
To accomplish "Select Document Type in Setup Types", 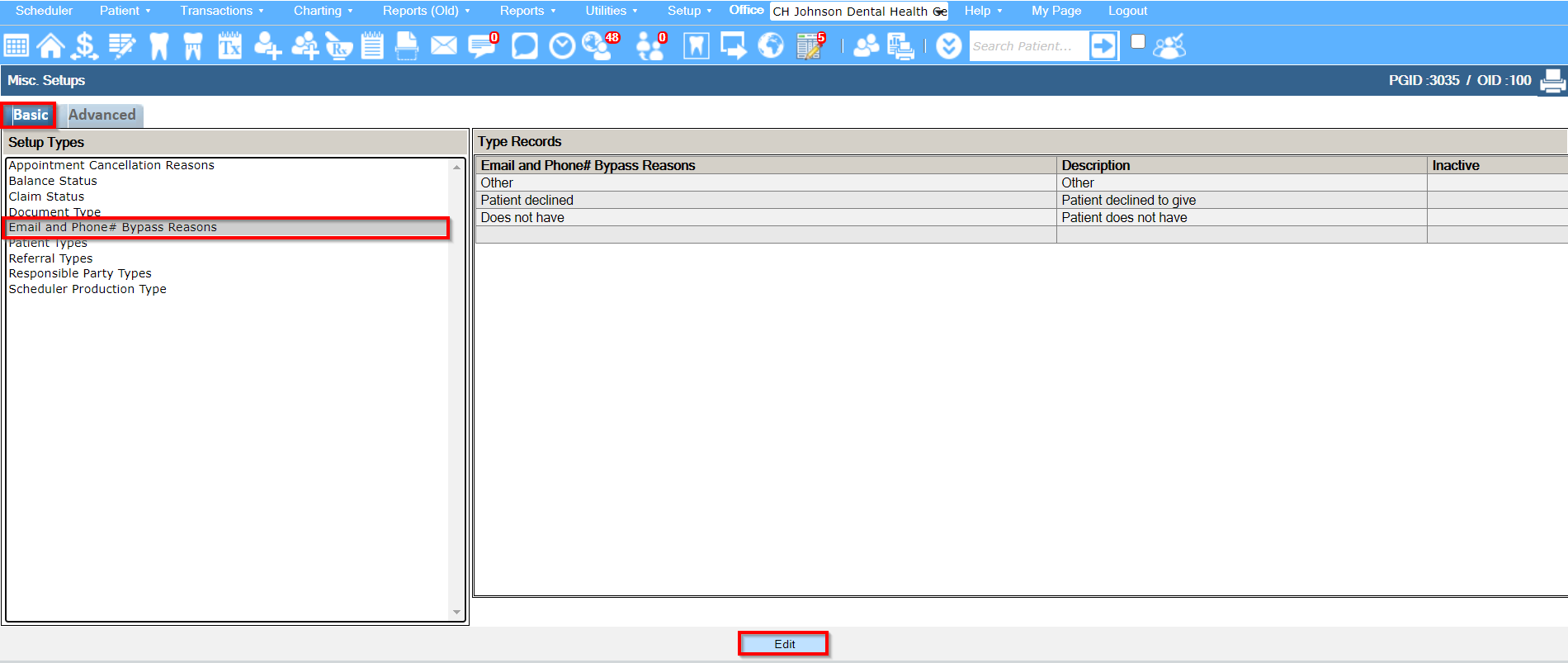I will [x=54, y=211].
